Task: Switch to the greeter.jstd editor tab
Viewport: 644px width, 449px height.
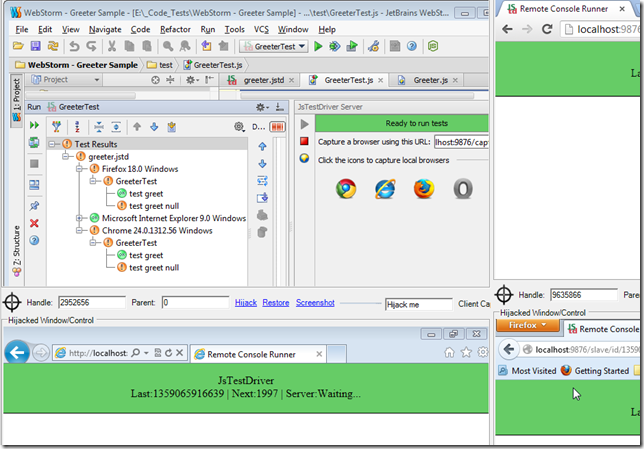Action: point(261,80)
